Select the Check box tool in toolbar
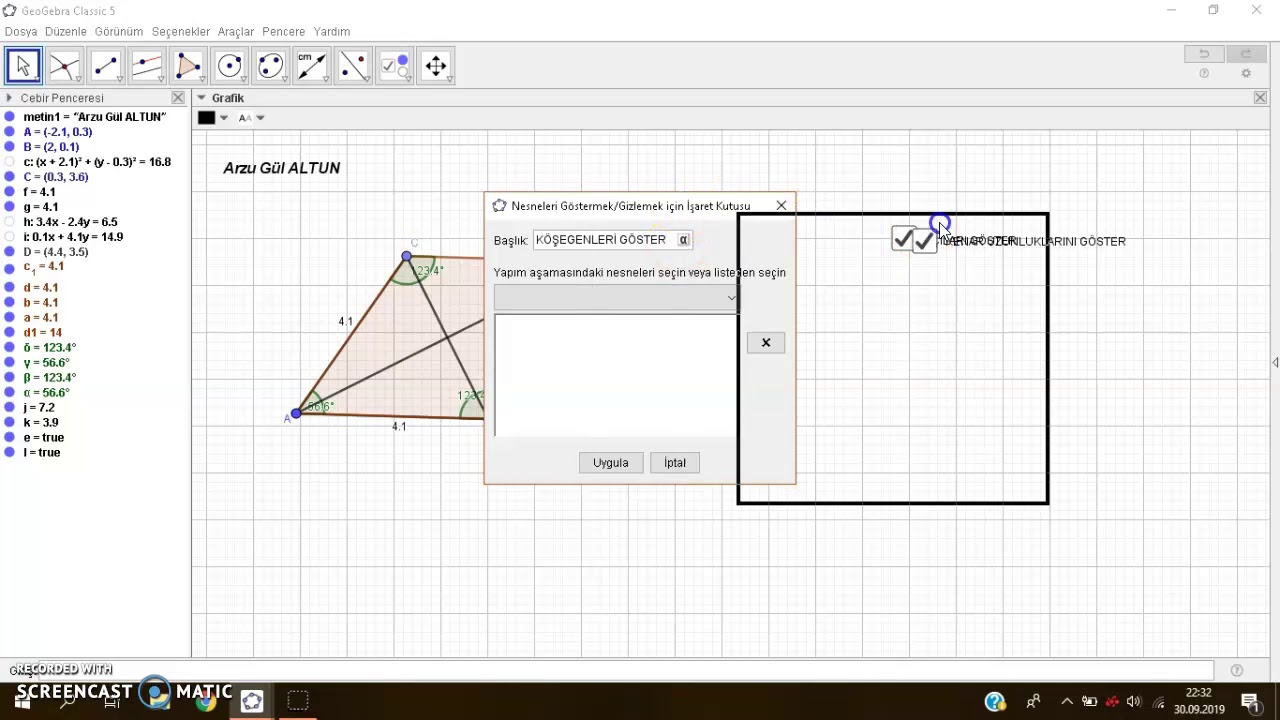Screen dimensions: 1280x720 (395, 66)
